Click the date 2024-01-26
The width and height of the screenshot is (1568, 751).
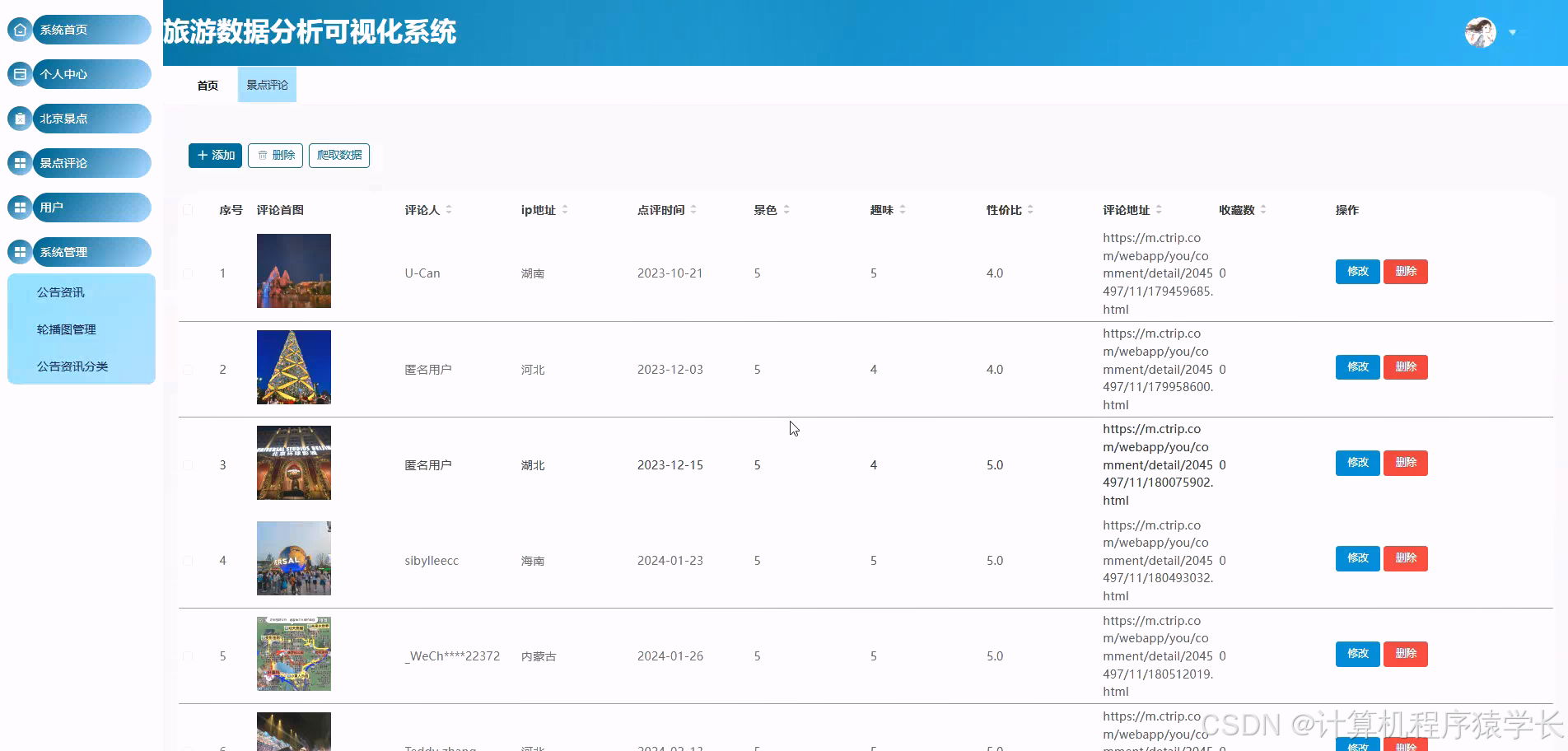[x=670, y=656]
